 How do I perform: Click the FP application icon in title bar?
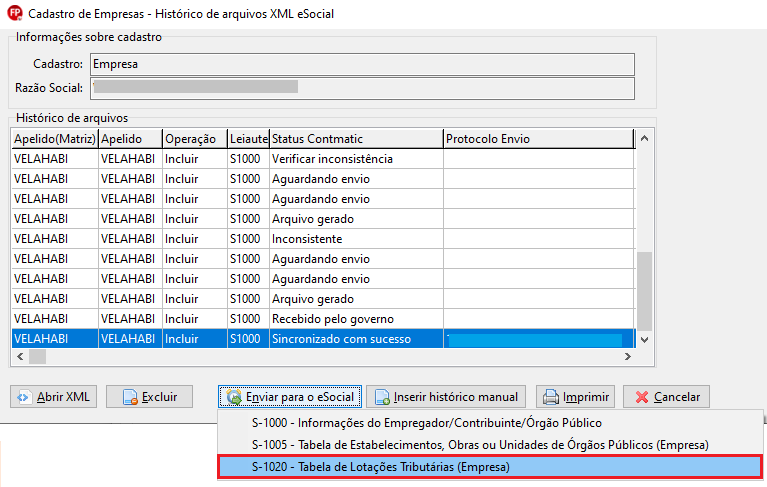tap(15, 13)
